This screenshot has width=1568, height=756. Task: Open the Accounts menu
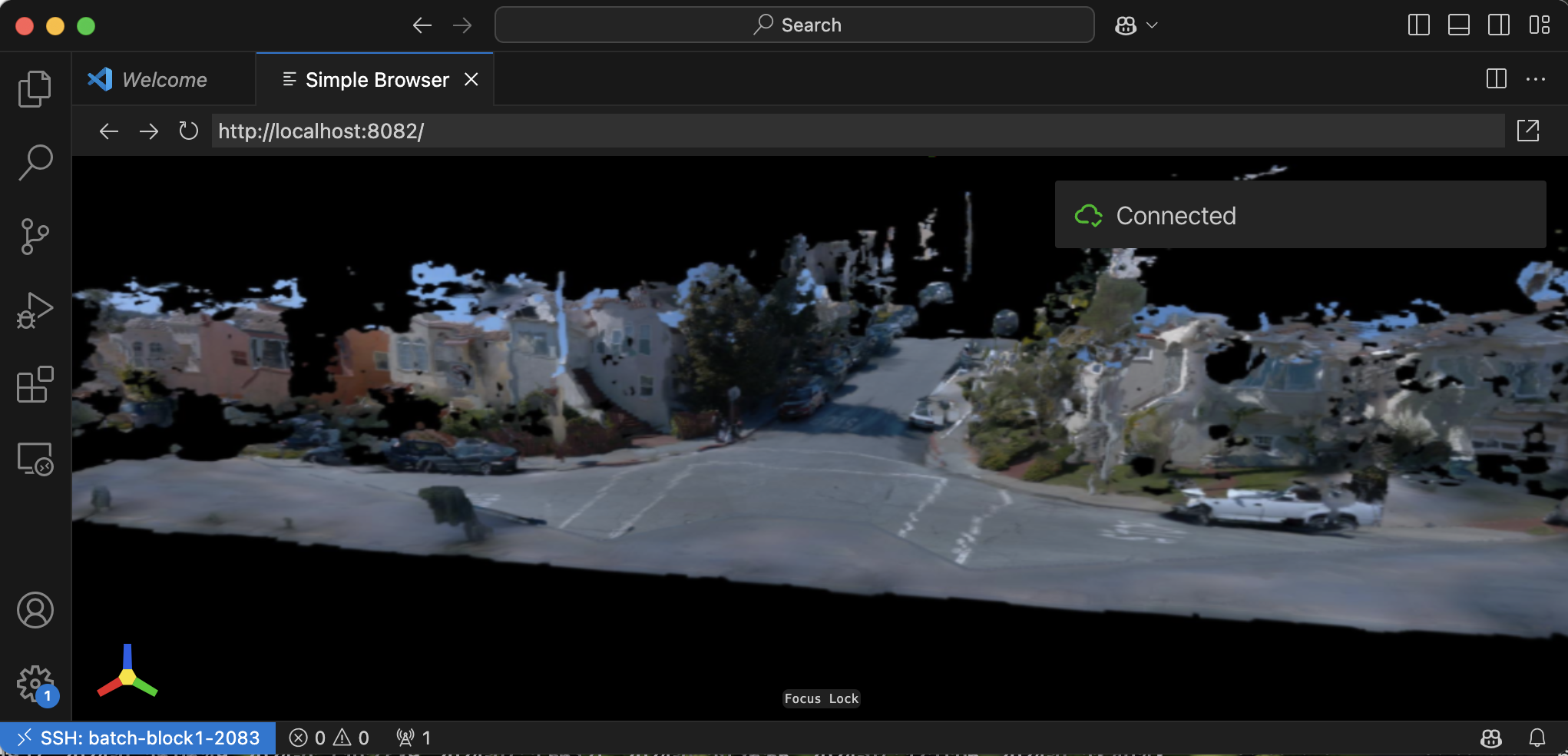coord(35,610)
